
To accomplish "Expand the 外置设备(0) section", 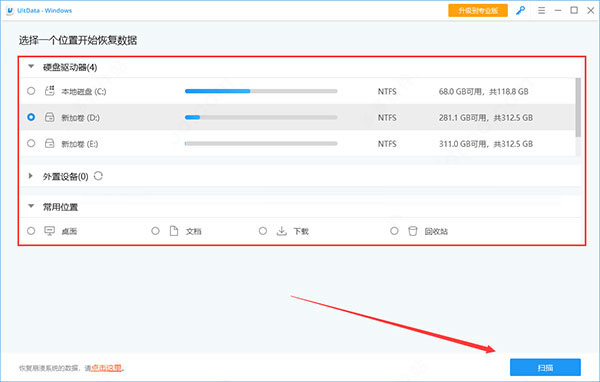I will pyautogui.click(x=31, y=176).
